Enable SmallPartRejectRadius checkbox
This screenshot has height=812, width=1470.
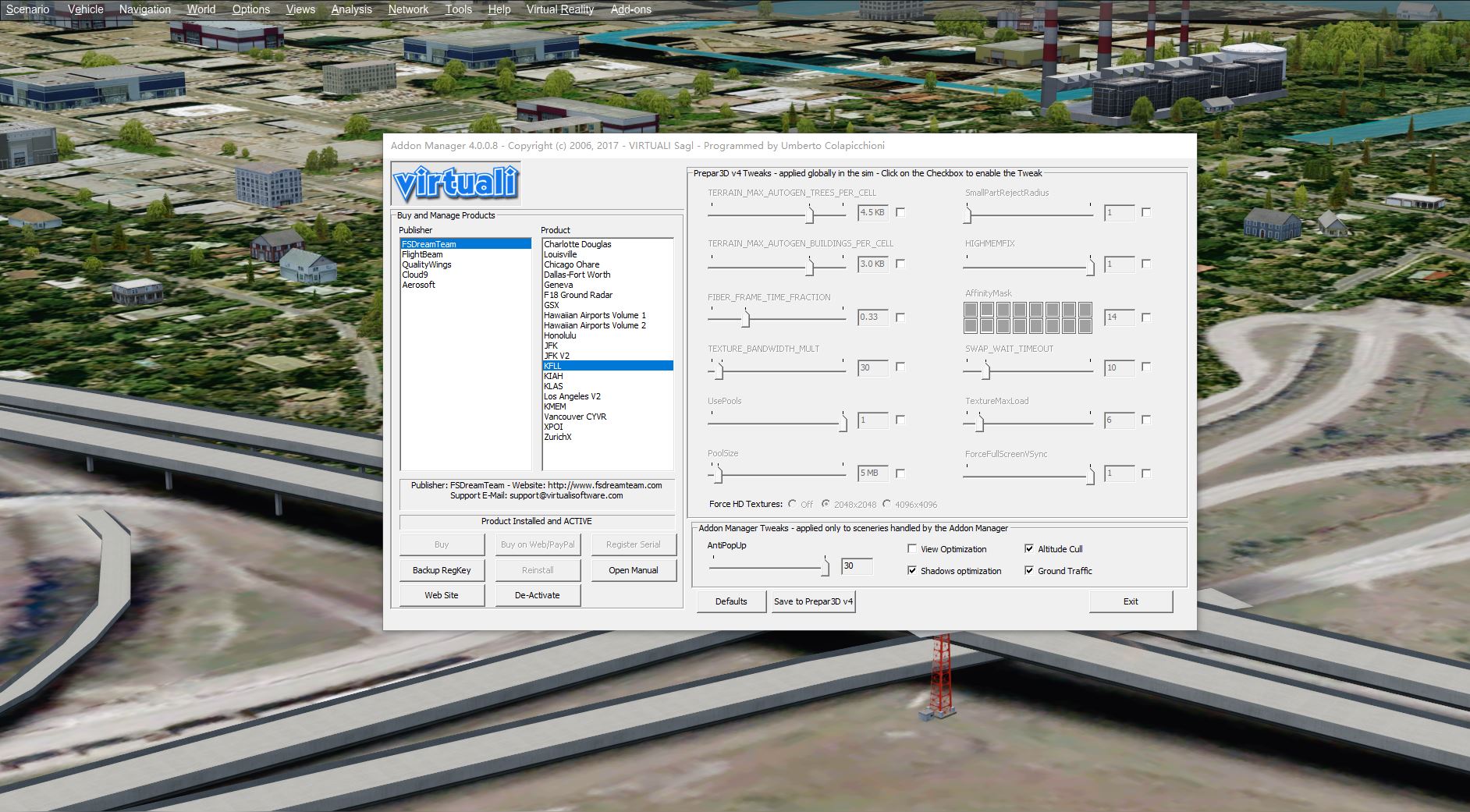1146,212
